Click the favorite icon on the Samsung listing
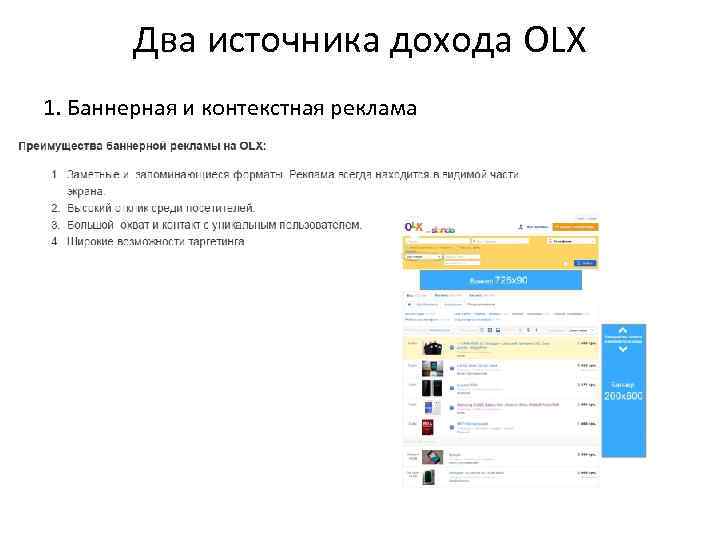 [x=452, y=407]
